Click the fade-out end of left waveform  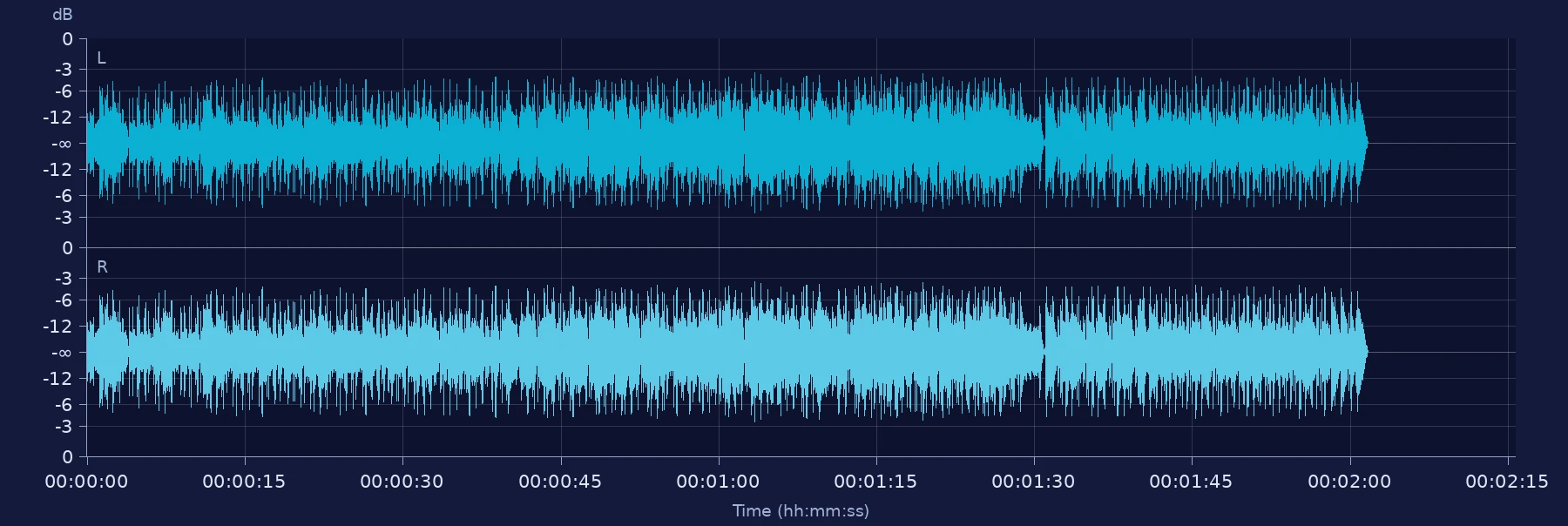tap(1364, 142)
